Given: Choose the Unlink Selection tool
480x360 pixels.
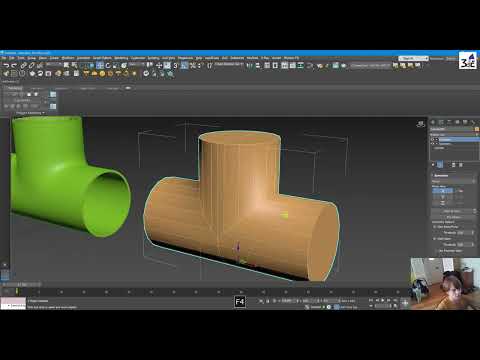Looking at the screenshot, I should click(31, 65).
